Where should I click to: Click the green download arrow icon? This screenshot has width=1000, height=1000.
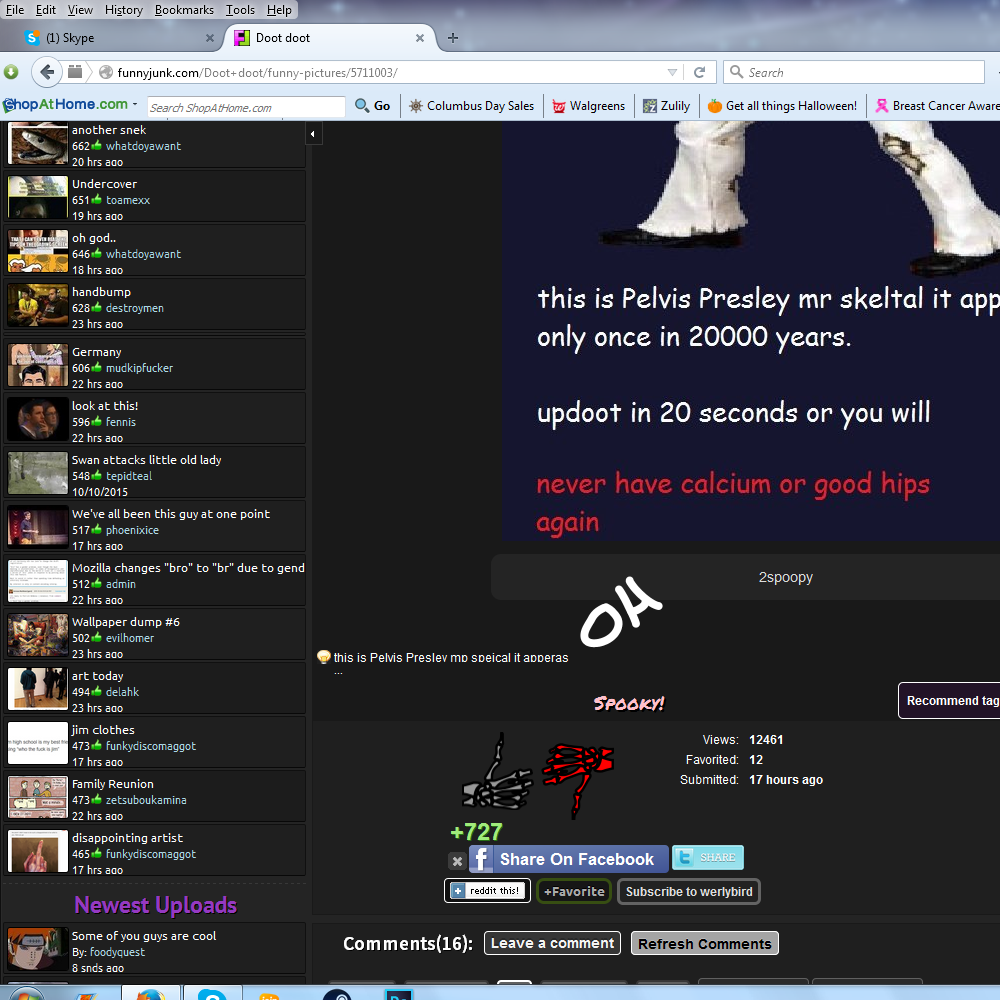[11, 72]
